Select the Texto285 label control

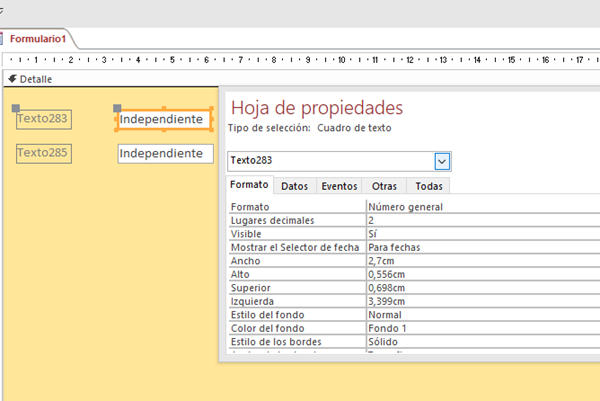click(43, 153)
